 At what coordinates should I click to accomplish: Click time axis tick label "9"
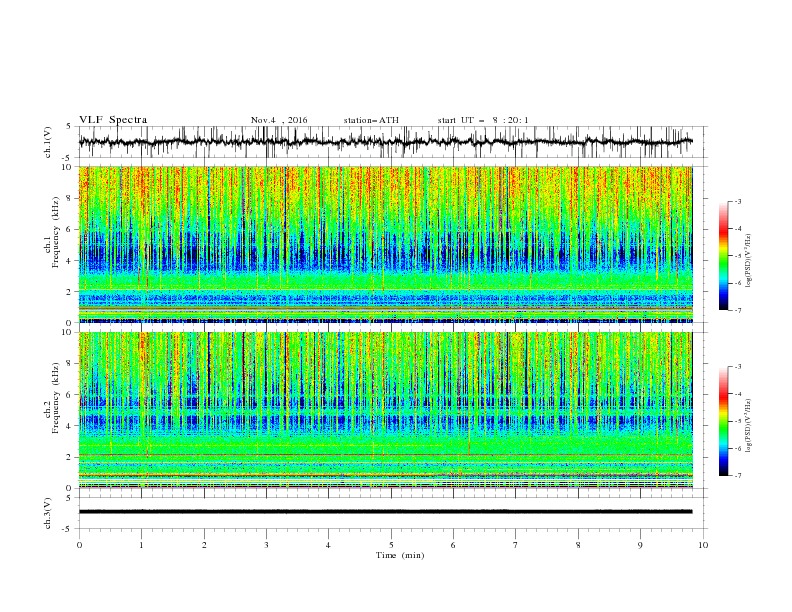tap(640, 545)
